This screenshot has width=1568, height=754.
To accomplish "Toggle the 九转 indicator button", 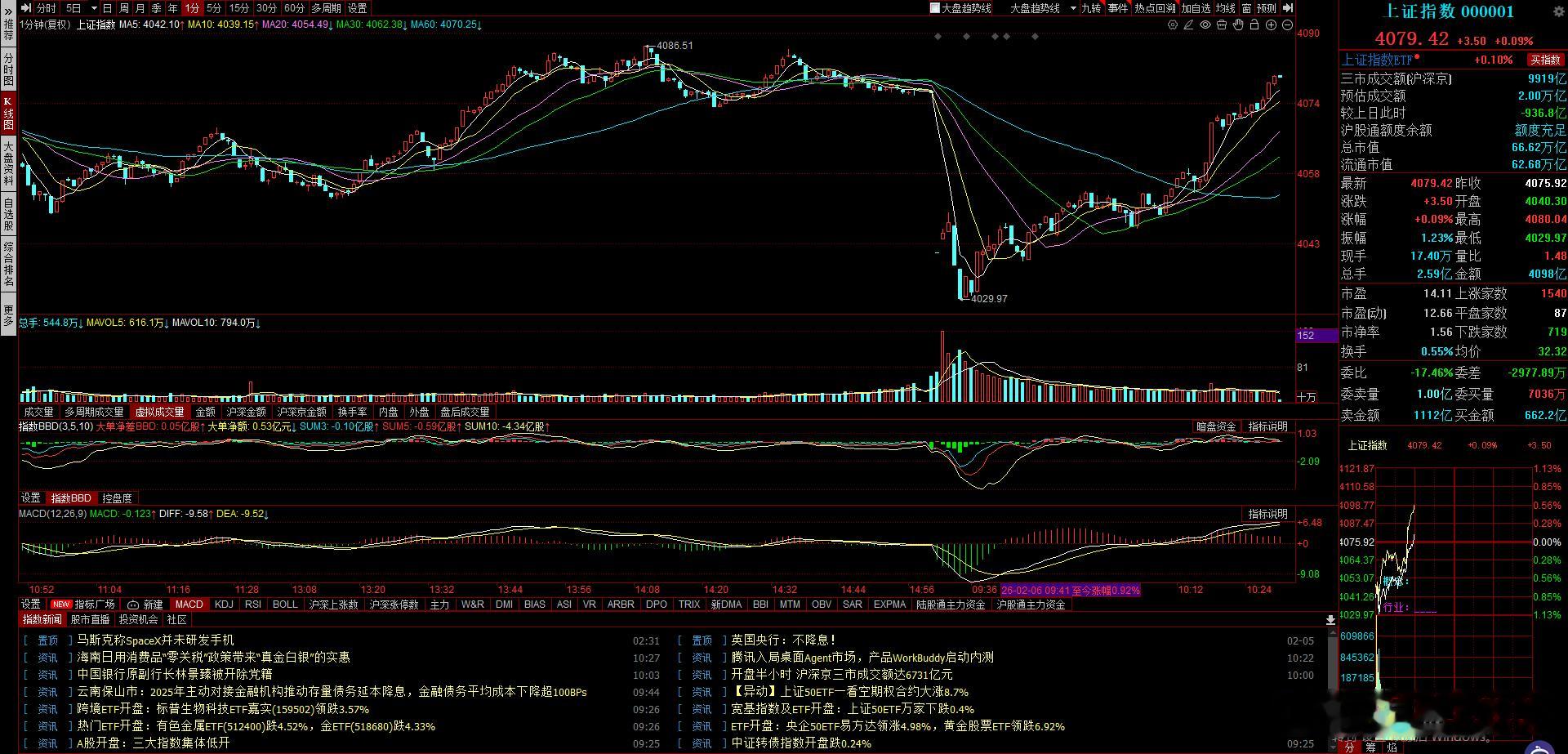I will [x=1091, y=8].
